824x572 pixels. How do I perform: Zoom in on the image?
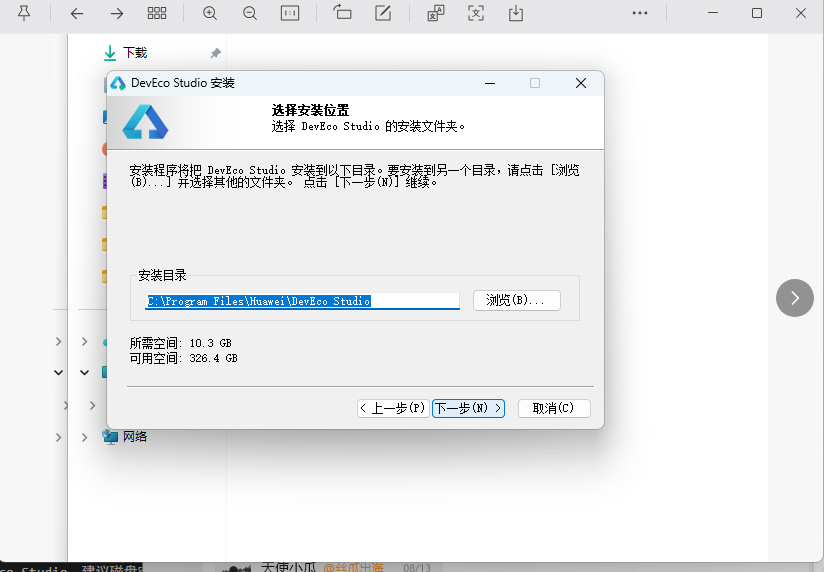coord(210,13)
